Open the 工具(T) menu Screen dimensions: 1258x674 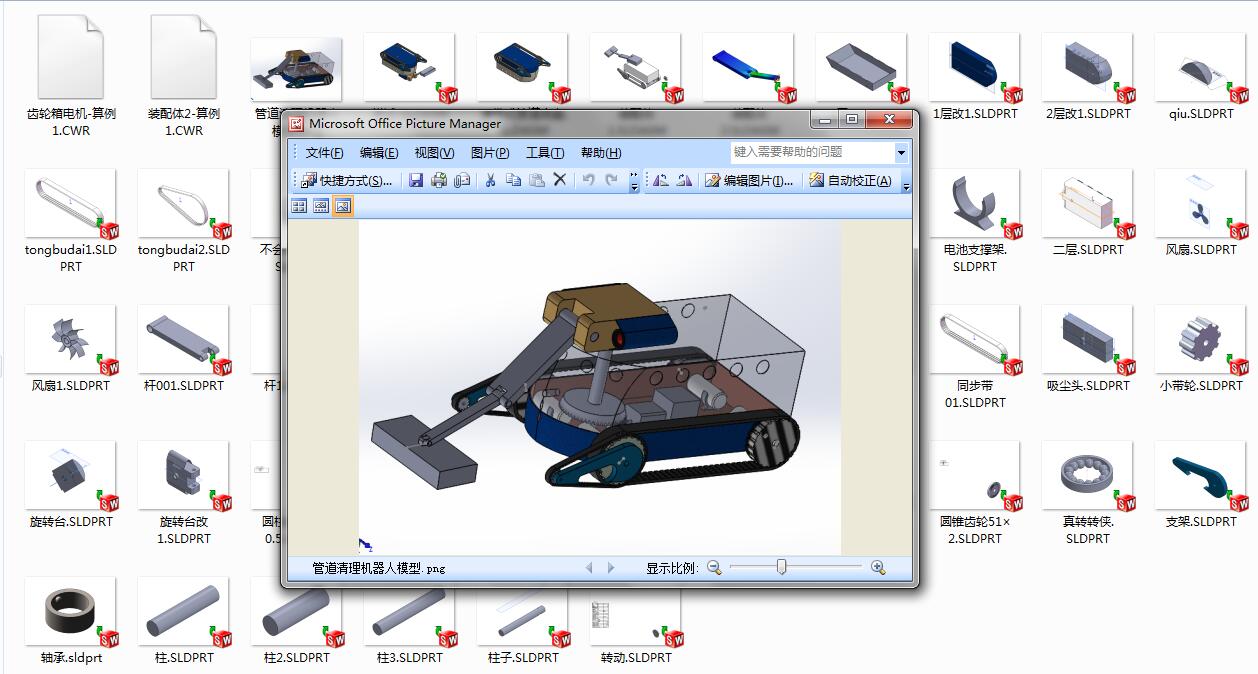coord(545,153)
